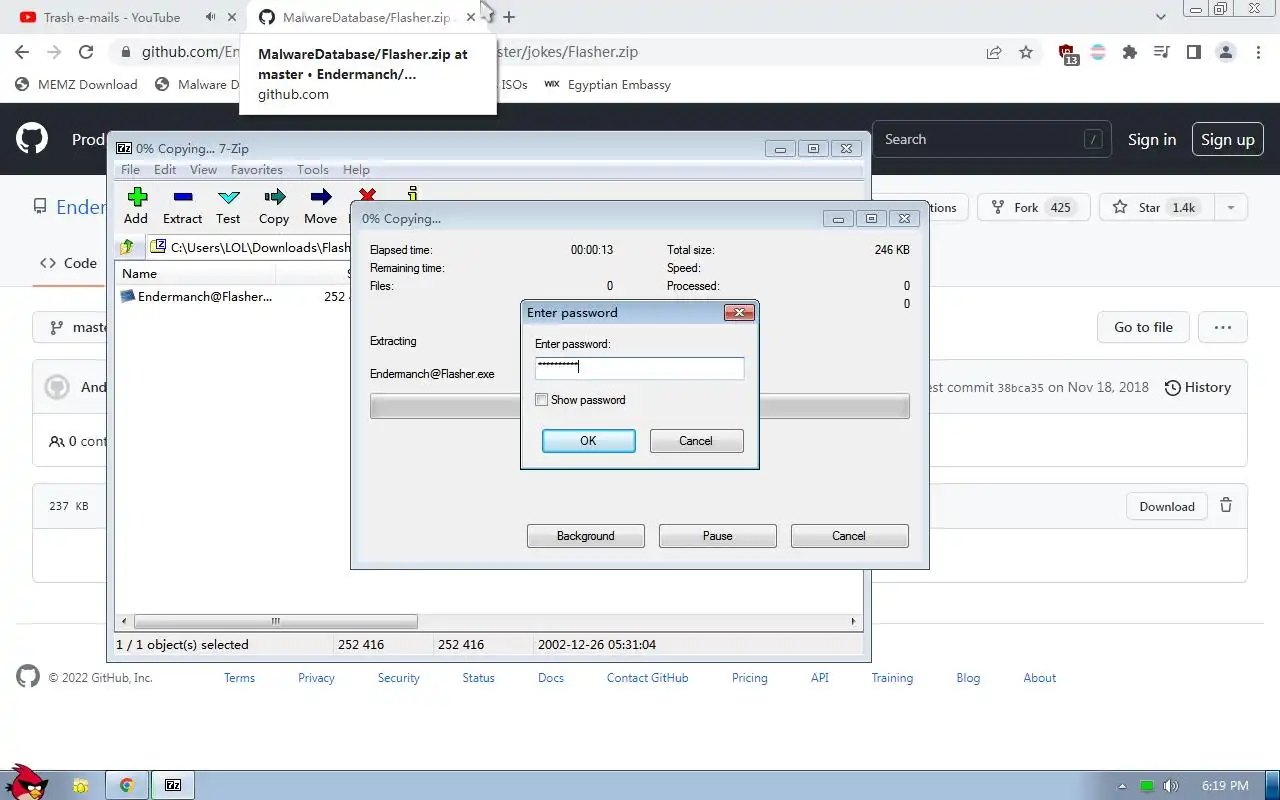The width and height of the screenshot is (1280, 800).
Task: Click the Go to file button
Action: click(1143, 327)
